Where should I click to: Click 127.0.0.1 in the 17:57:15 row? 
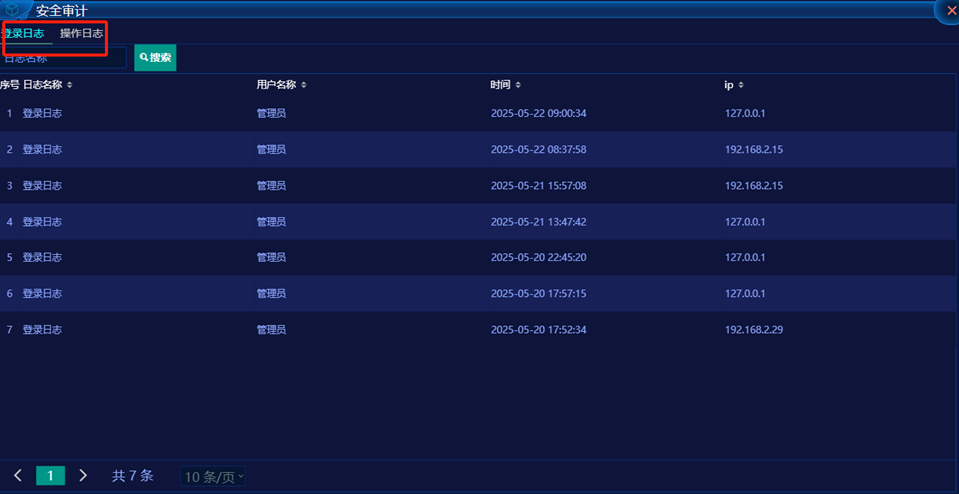tap(746, 293)
